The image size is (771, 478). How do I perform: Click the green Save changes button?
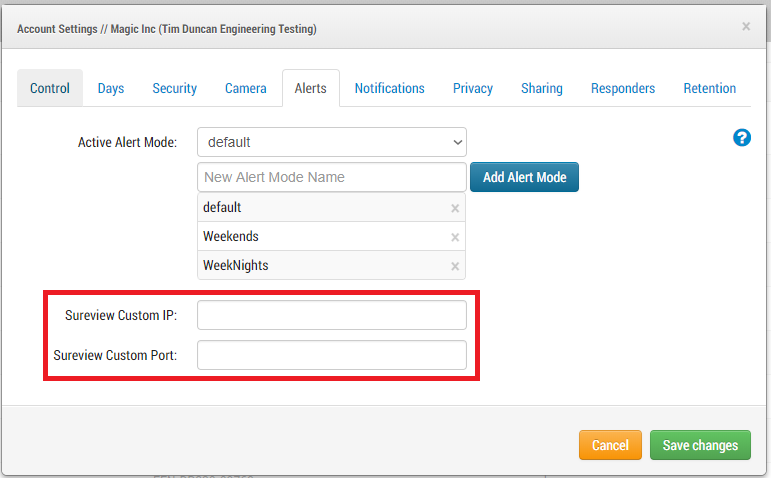(x=700, y=445)
